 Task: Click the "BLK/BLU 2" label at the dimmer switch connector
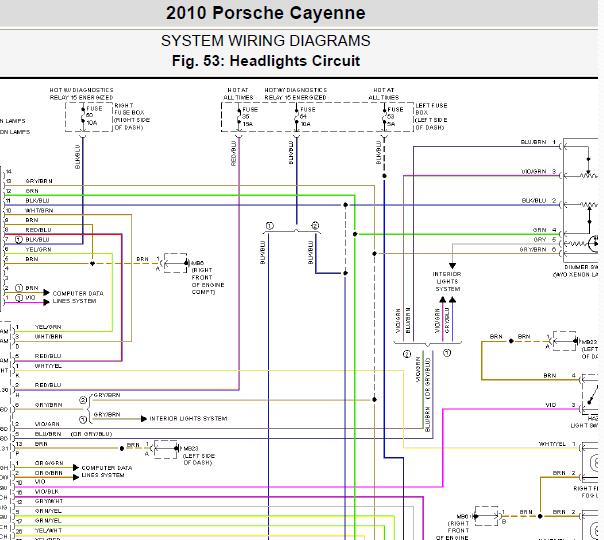click(539, 201)
